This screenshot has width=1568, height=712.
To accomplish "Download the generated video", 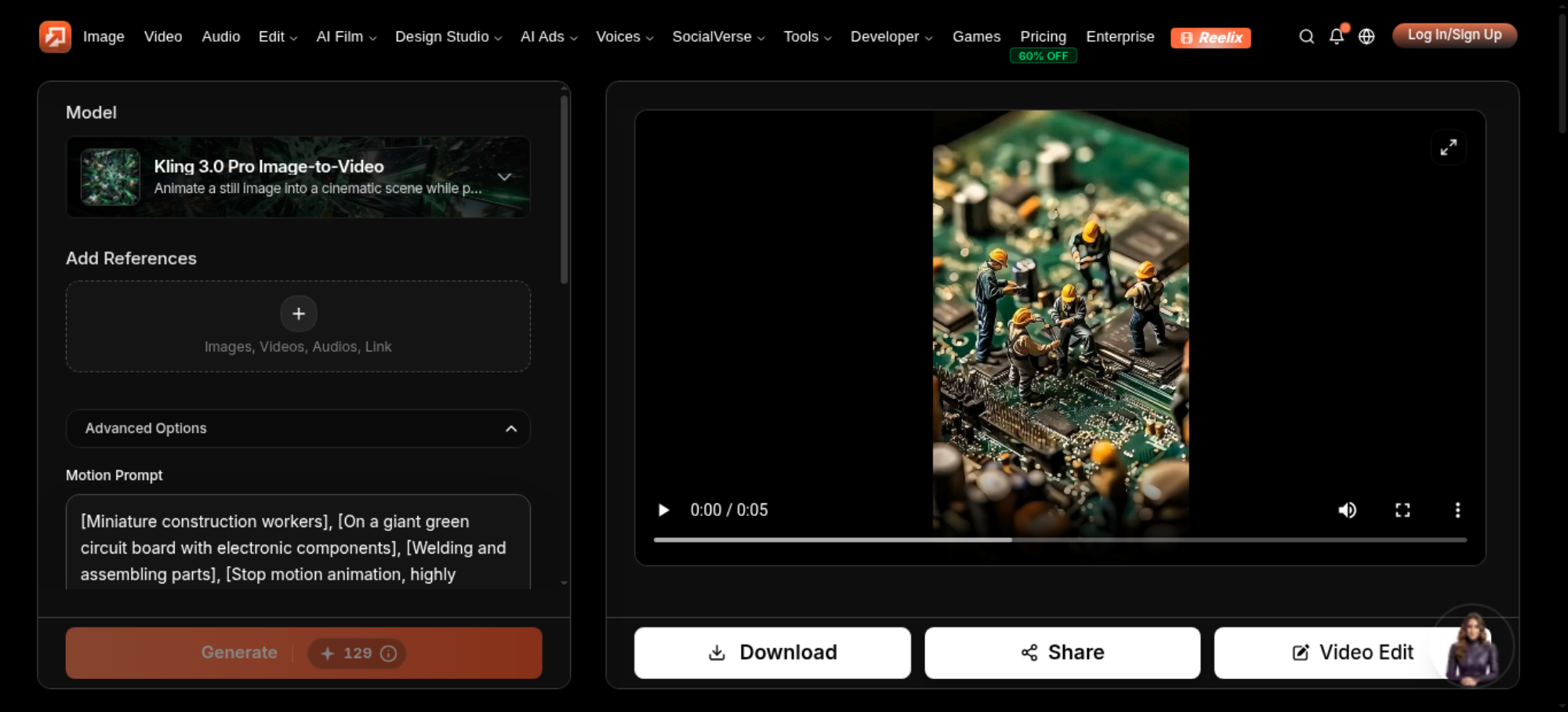I will click(x=772, y=652).
